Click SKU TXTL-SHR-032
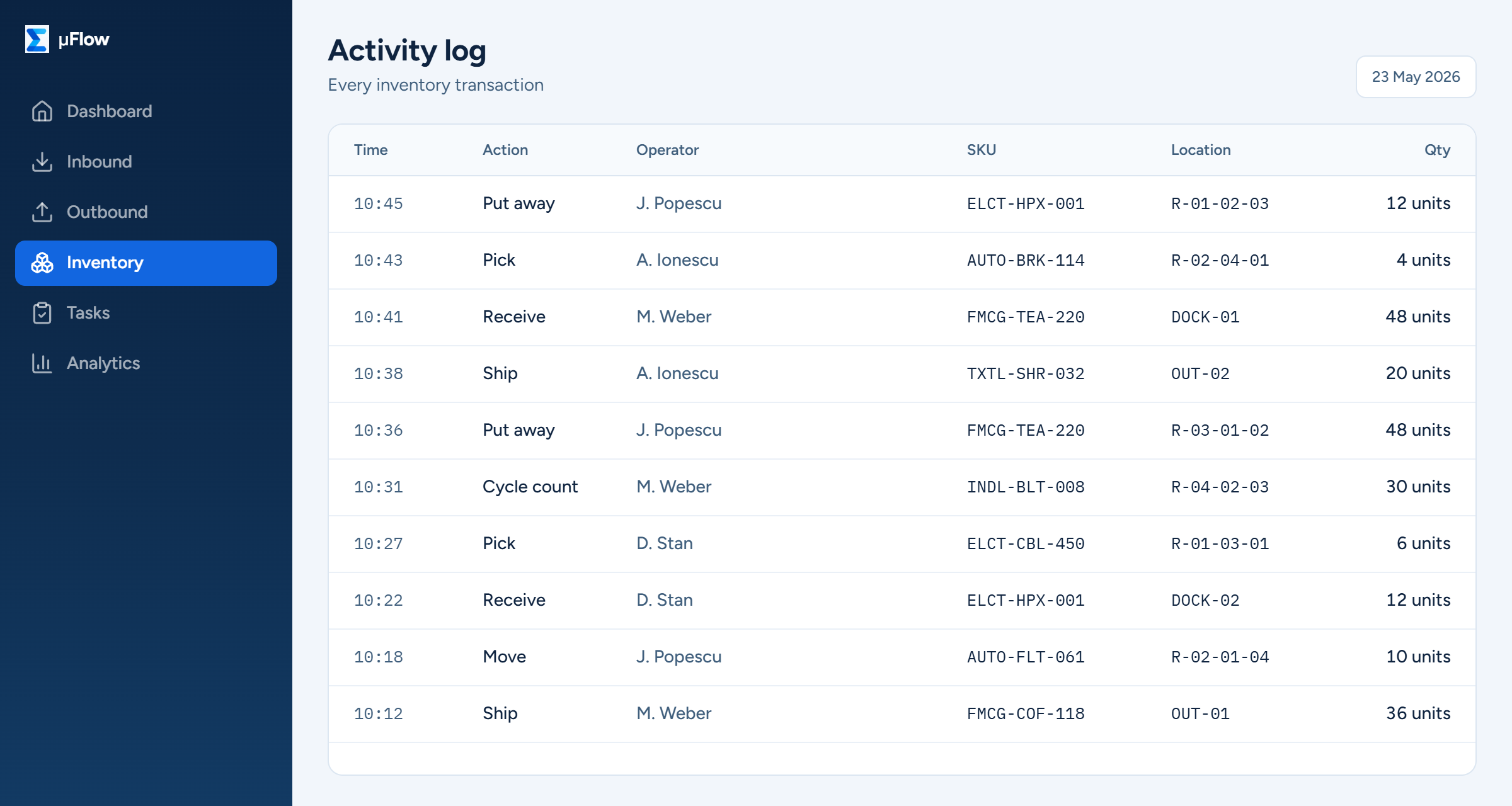The width and height of the screenshot is (1512, 806). pos(1026,374)
